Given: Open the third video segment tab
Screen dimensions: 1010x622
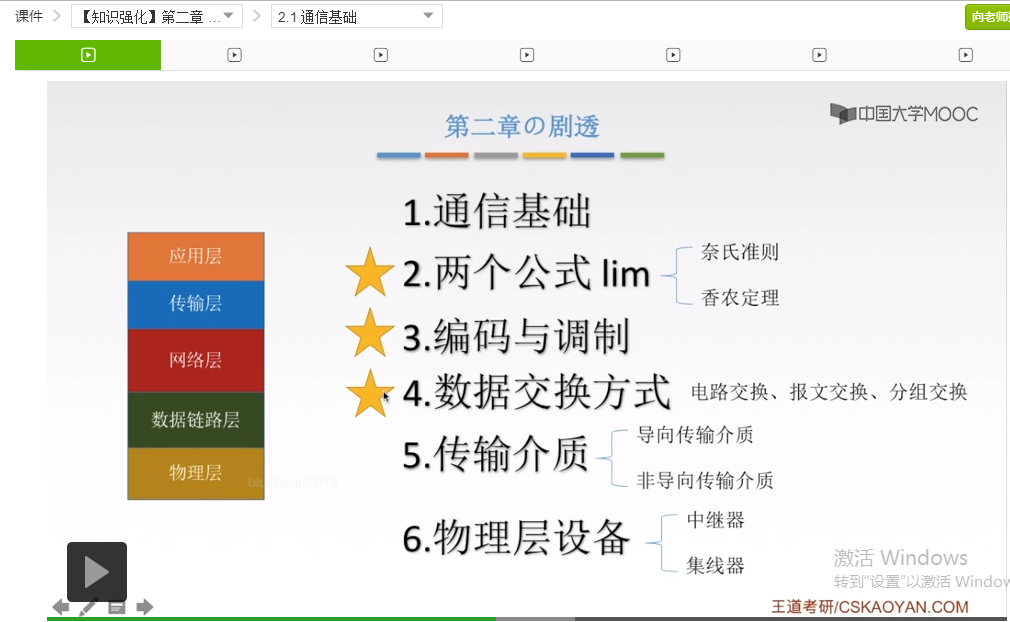Looking at the screenshot, I should (381, 55).
